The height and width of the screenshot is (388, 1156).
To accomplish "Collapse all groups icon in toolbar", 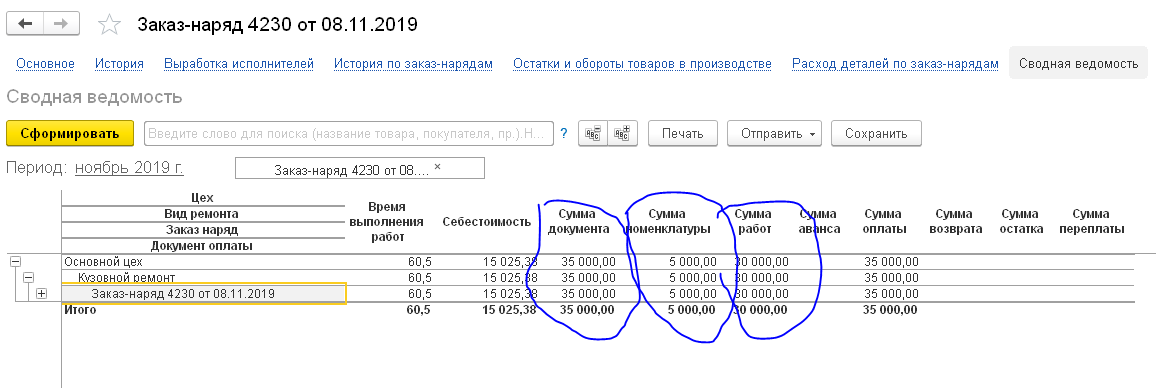I will (593, 134).
